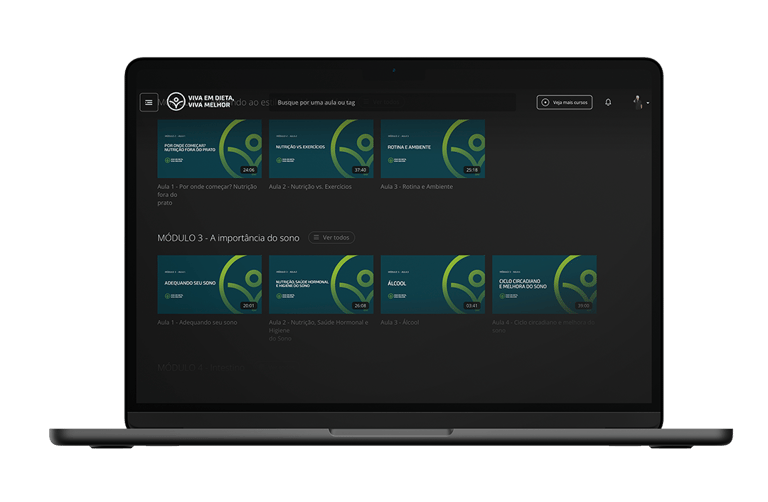The image size is (768, 502).
Task: Click Aula 2 - Nutrição vs. Exercícios title
Action: click(x=310, y=187)
